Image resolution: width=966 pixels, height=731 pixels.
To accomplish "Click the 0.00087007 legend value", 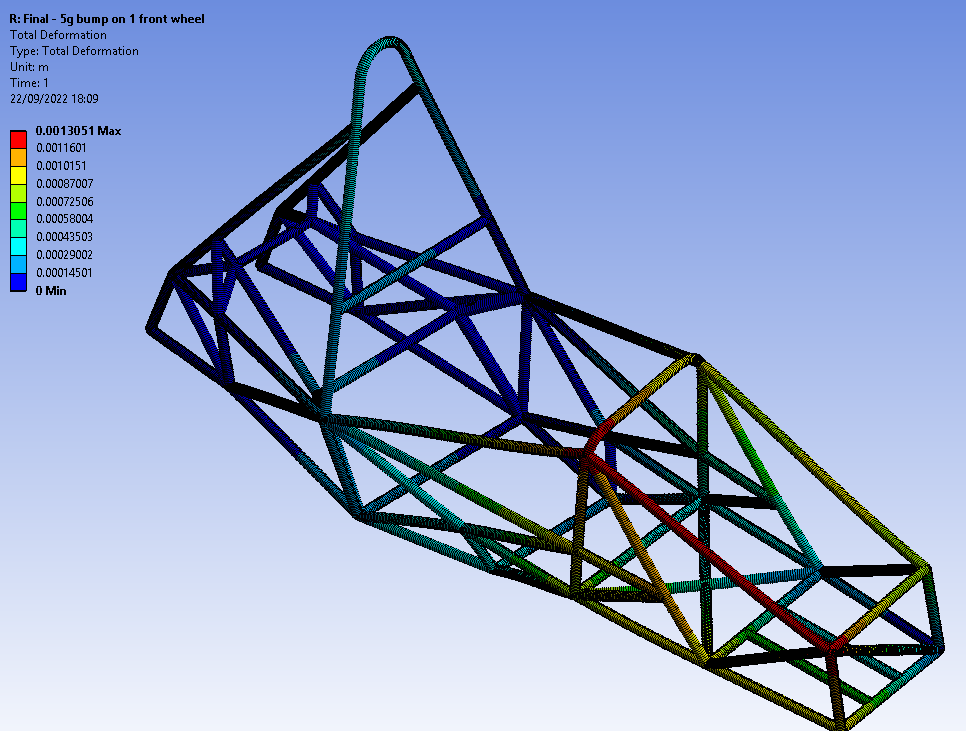I will (x=65, y=184).
